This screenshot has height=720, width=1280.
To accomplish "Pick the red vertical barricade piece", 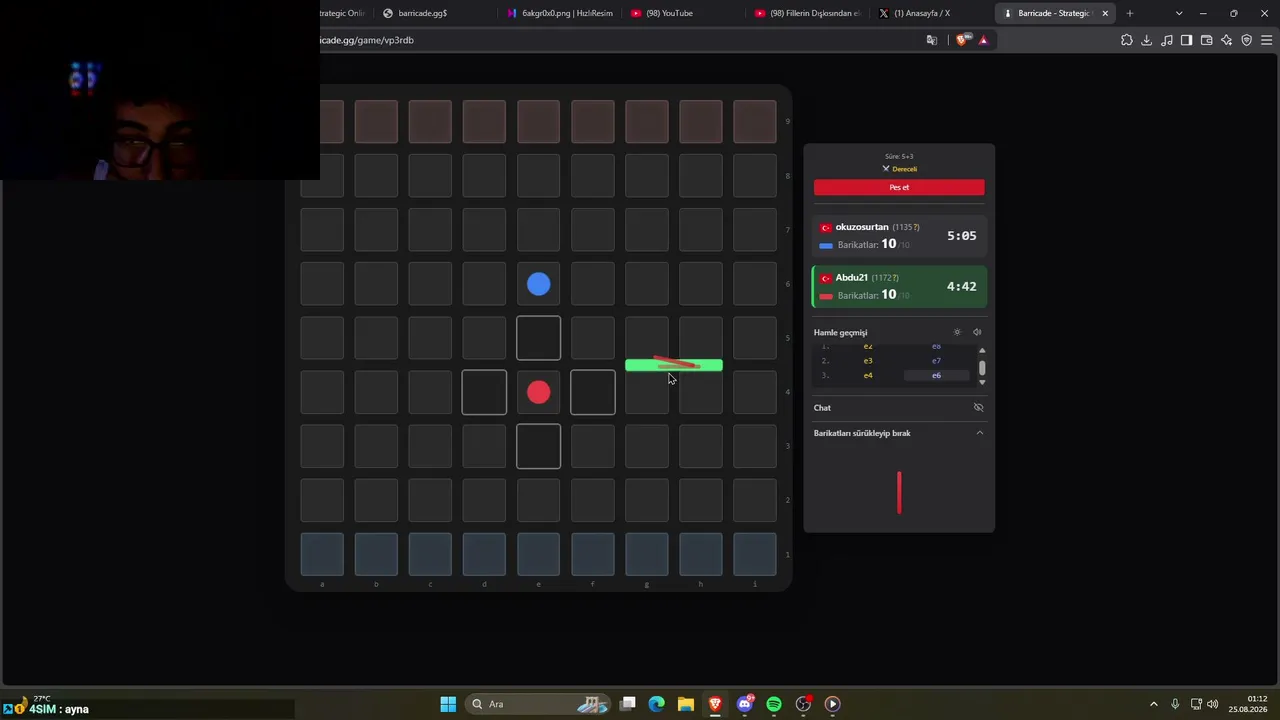I will click(899, 492).
